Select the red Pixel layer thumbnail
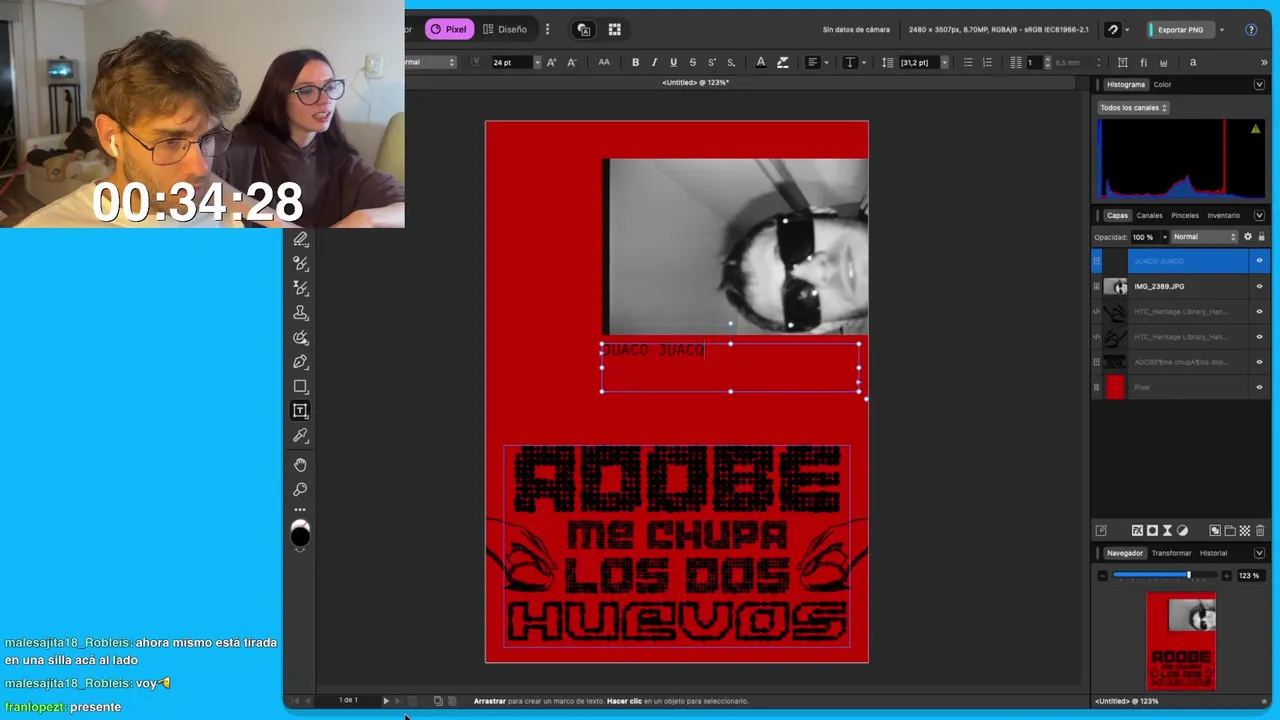Viewport: 1280px width, 720px height. click(1115, 387)
